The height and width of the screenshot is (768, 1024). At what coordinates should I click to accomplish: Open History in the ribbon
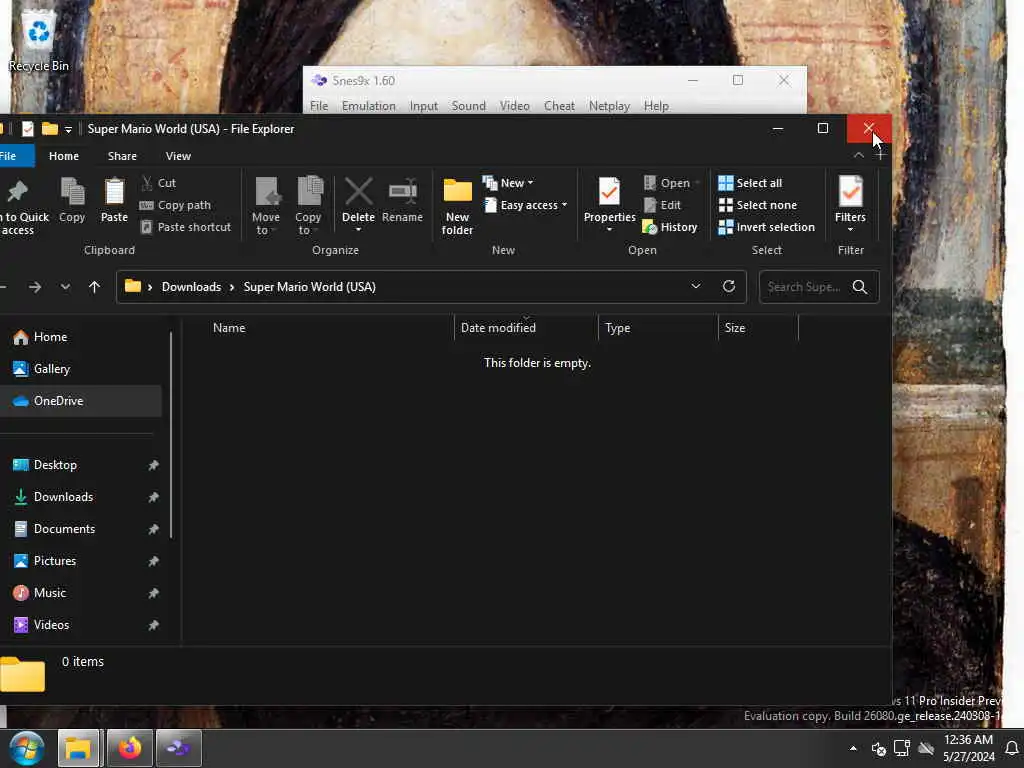pos(670,227)
